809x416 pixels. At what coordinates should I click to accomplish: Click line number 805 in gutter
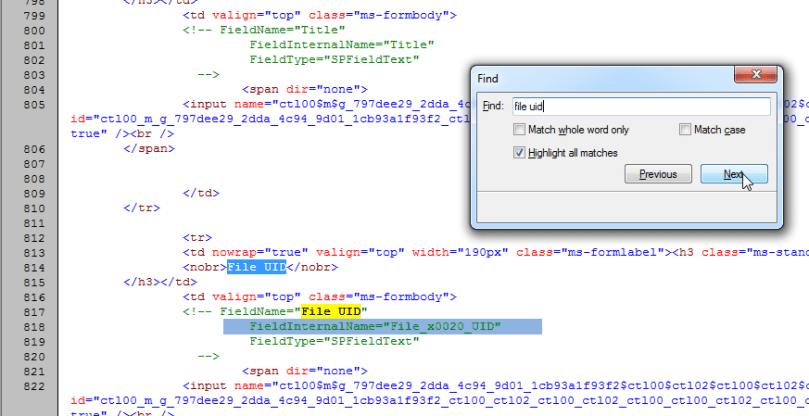tap(33, 103)
